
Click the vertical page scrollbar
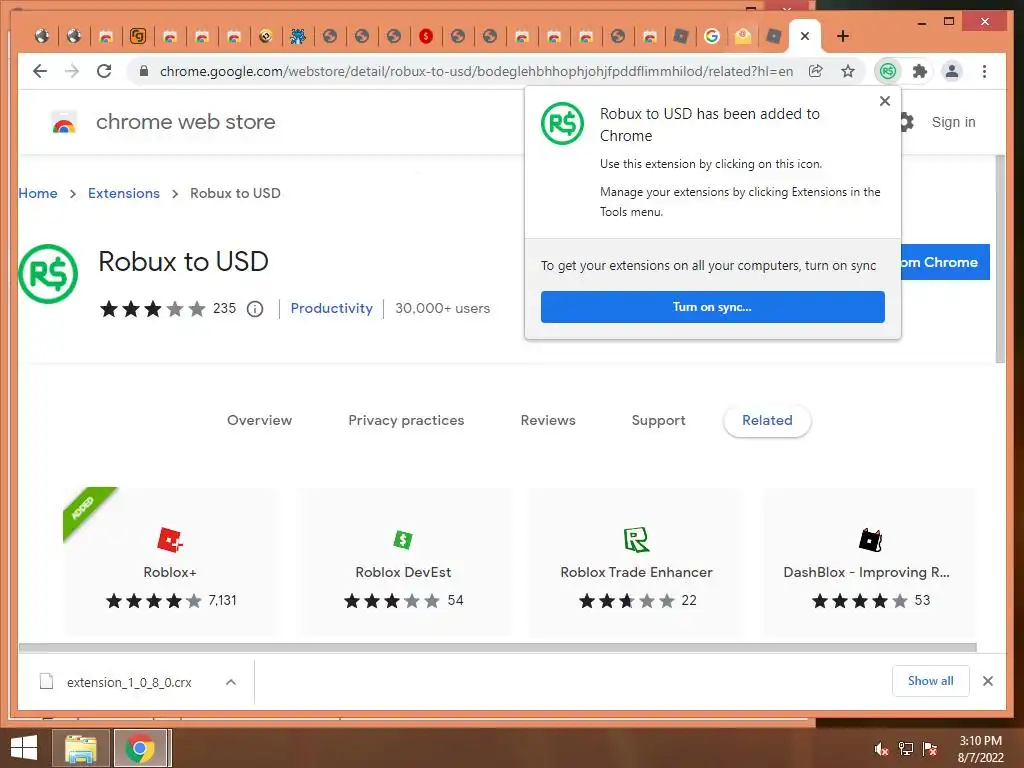(x=1000, y=259)
